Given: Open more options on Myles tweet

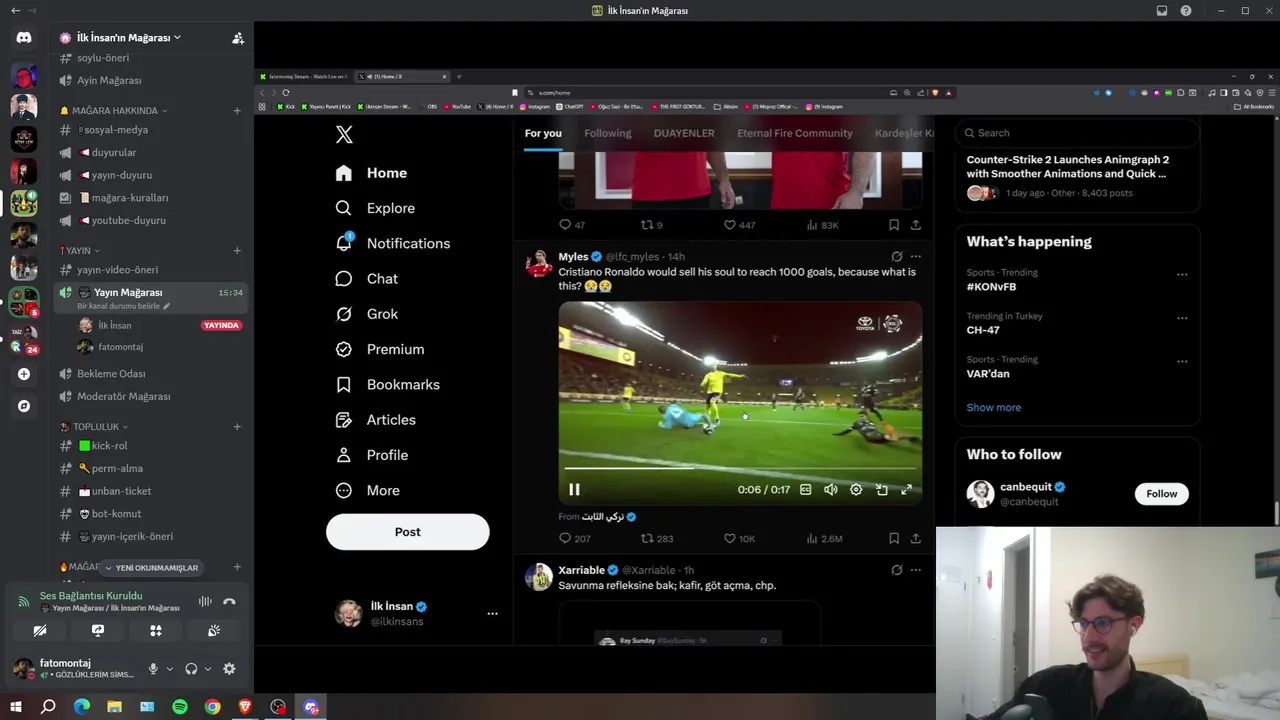Looking at the screenshot, I should (916, 257).
